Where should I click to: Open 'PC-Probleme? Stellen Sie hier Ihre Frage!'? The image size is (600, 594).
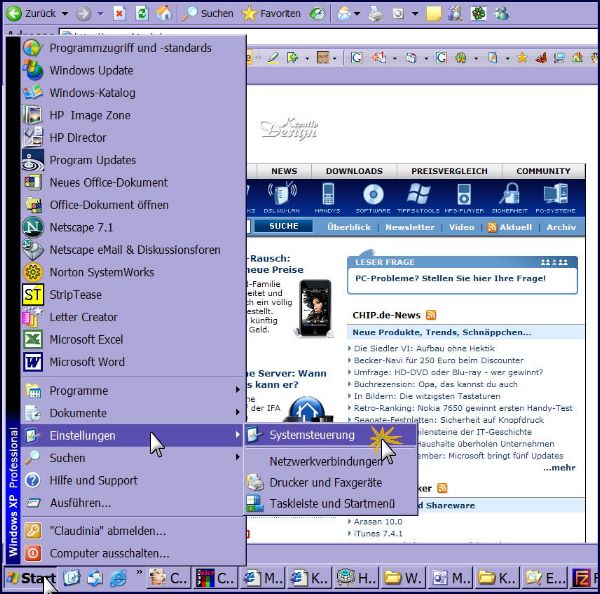pyautogui.click(x=450, y=279)
